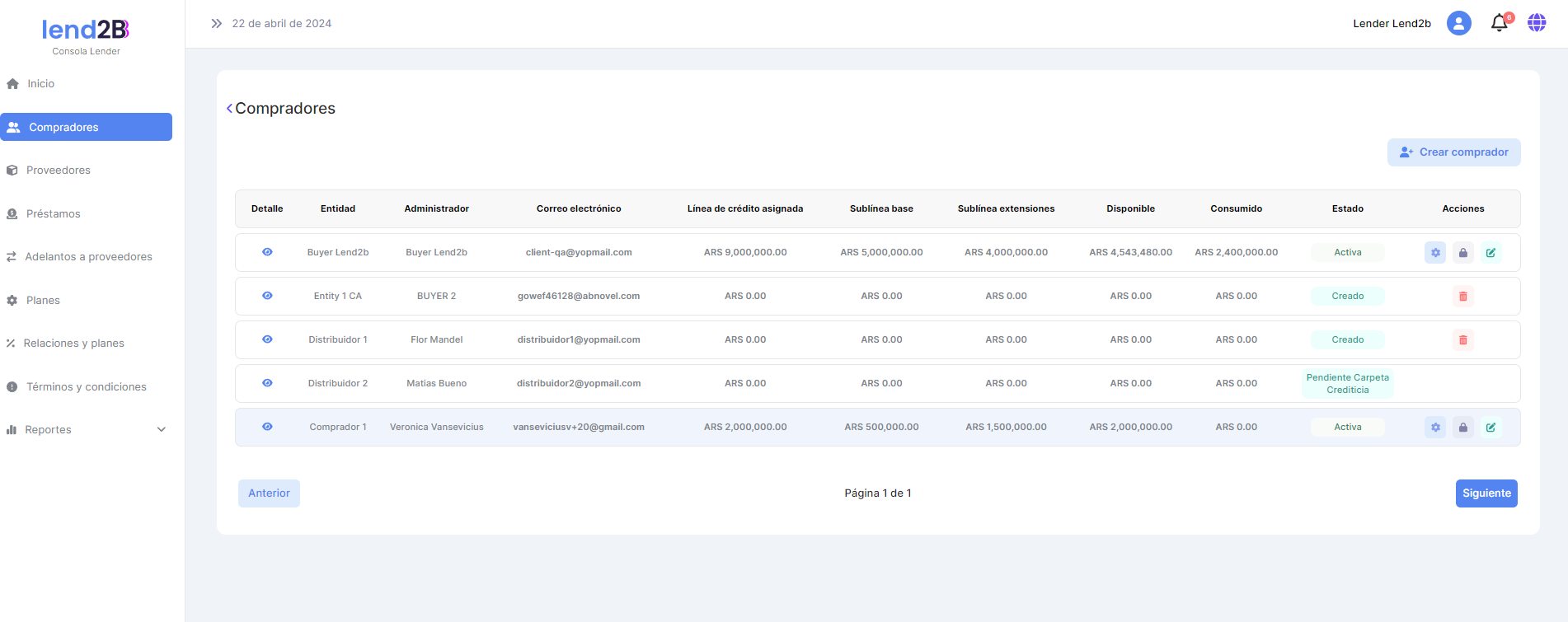Collapse the sidebar with double chevron
Viewport: 1568px width, 622px height.
pyautogui.click(x=216, y=24)
